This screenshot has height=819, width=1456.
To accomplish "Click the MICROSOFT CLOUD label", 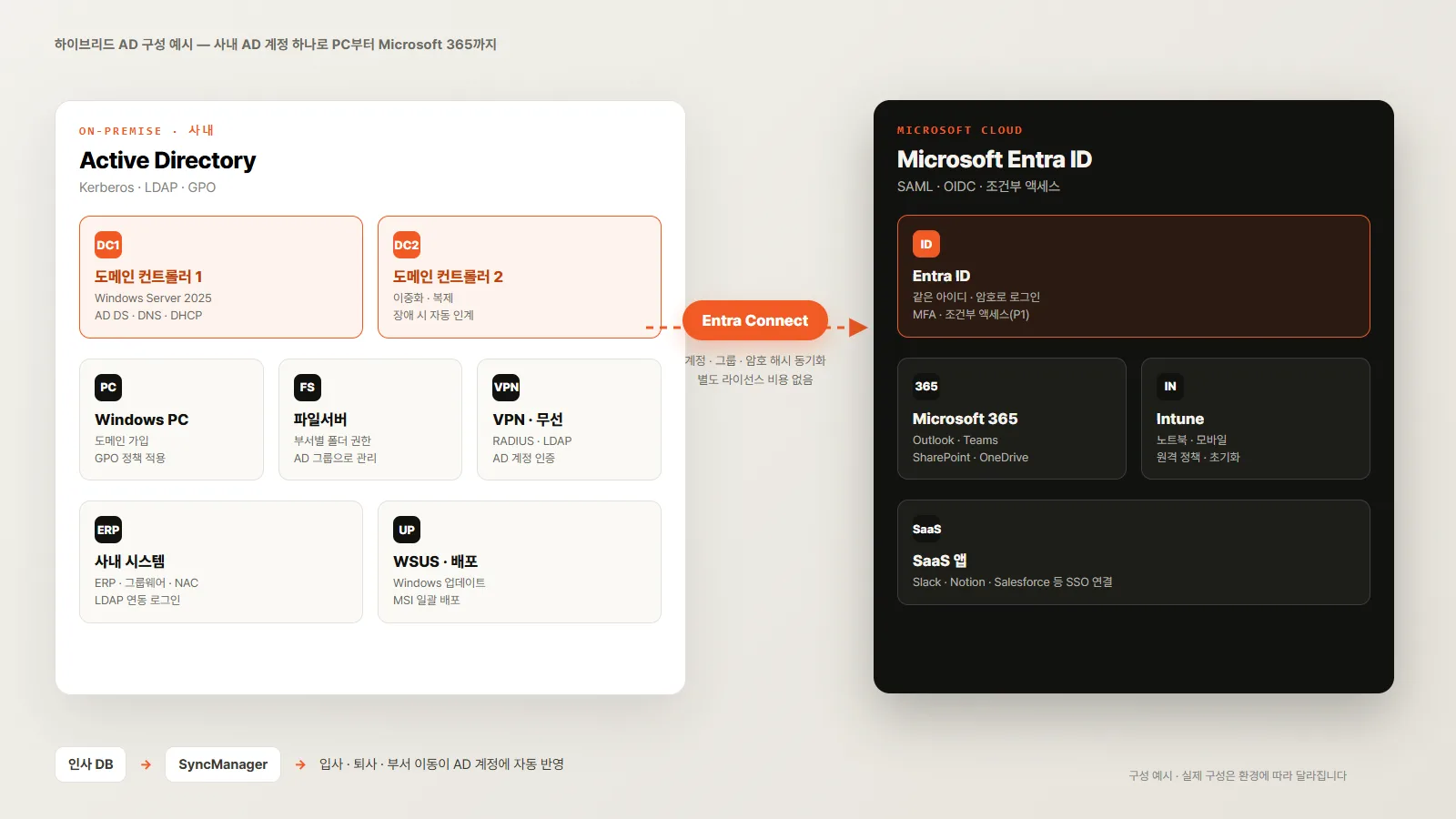I will (960, 130).
